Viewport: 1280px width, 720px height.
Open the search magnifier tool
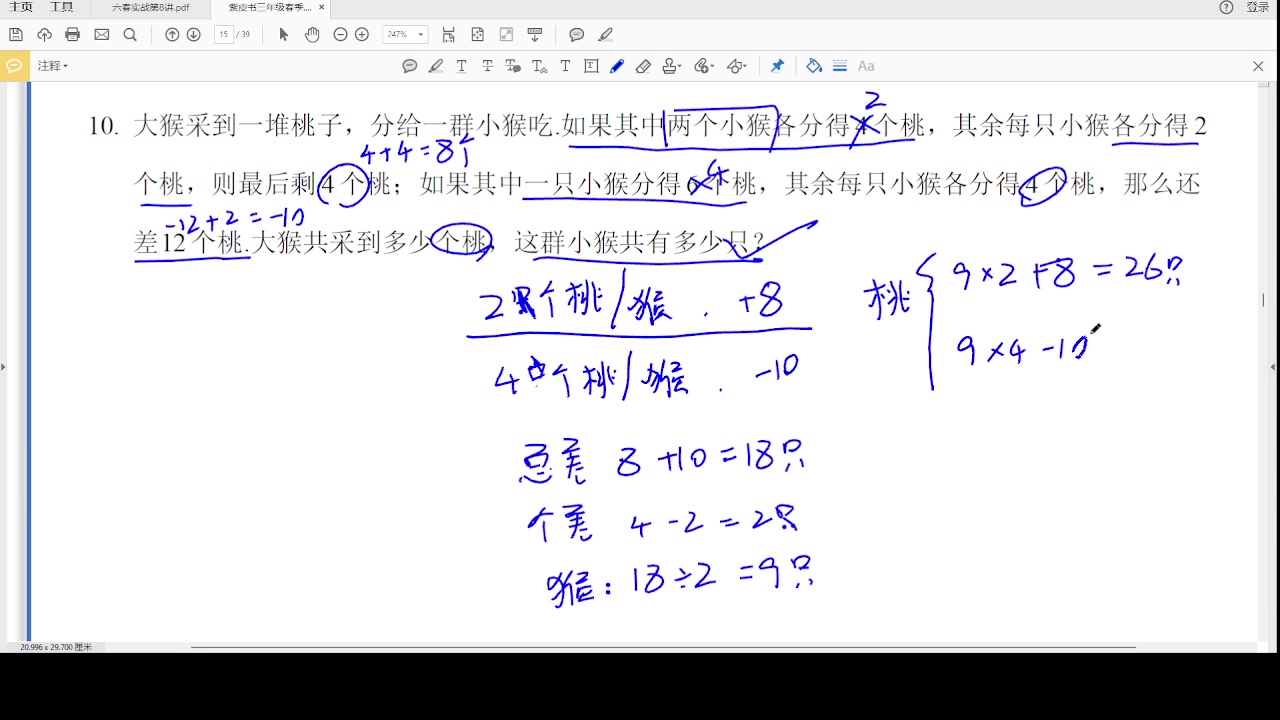tap(130, 35)
